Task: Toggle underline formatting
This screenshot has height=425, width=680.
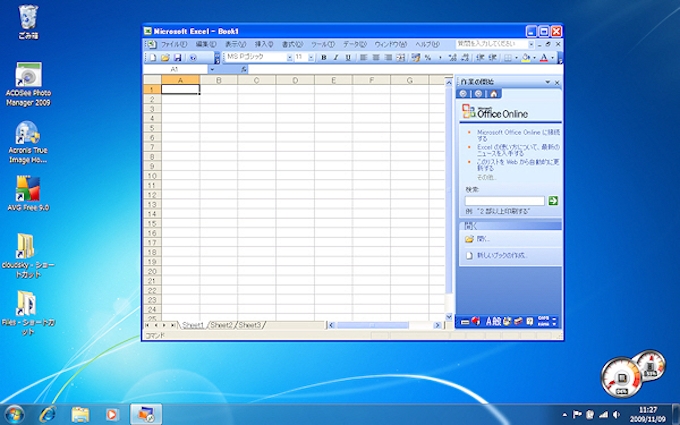Action: 347,58
